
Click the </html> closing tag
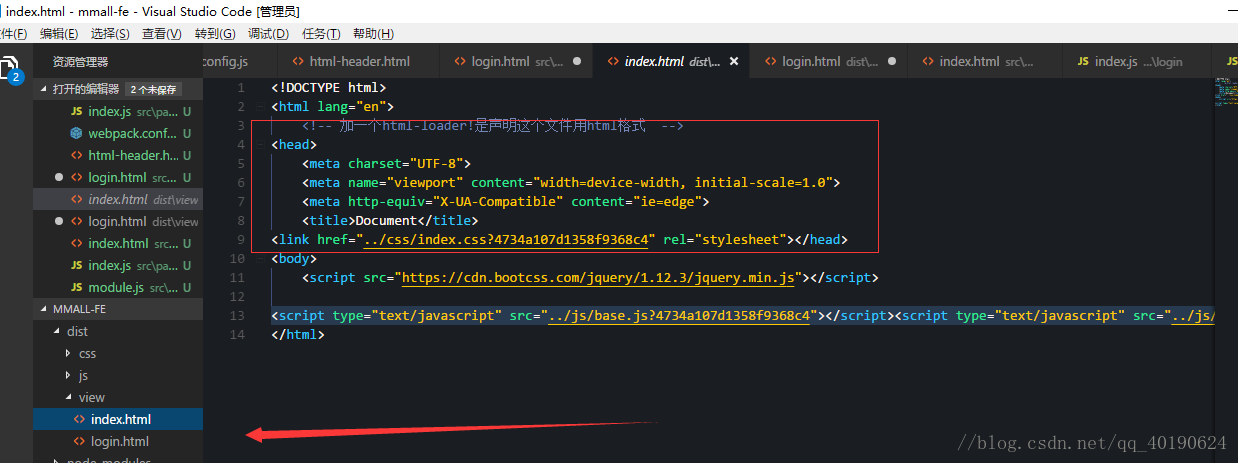tap(298, 334)
